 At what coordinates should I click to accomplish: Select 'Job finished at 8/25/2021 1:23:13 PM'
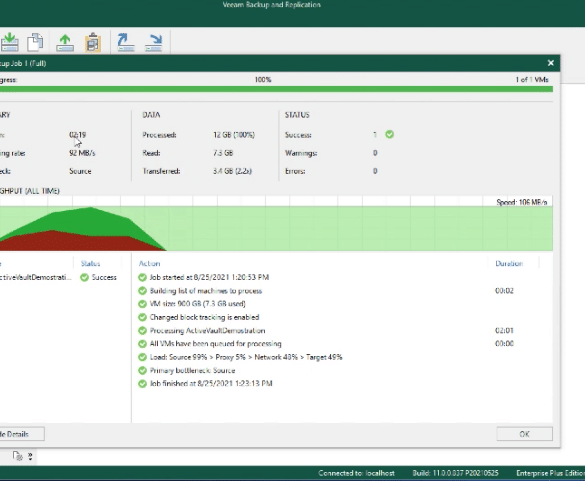(211, 384)
